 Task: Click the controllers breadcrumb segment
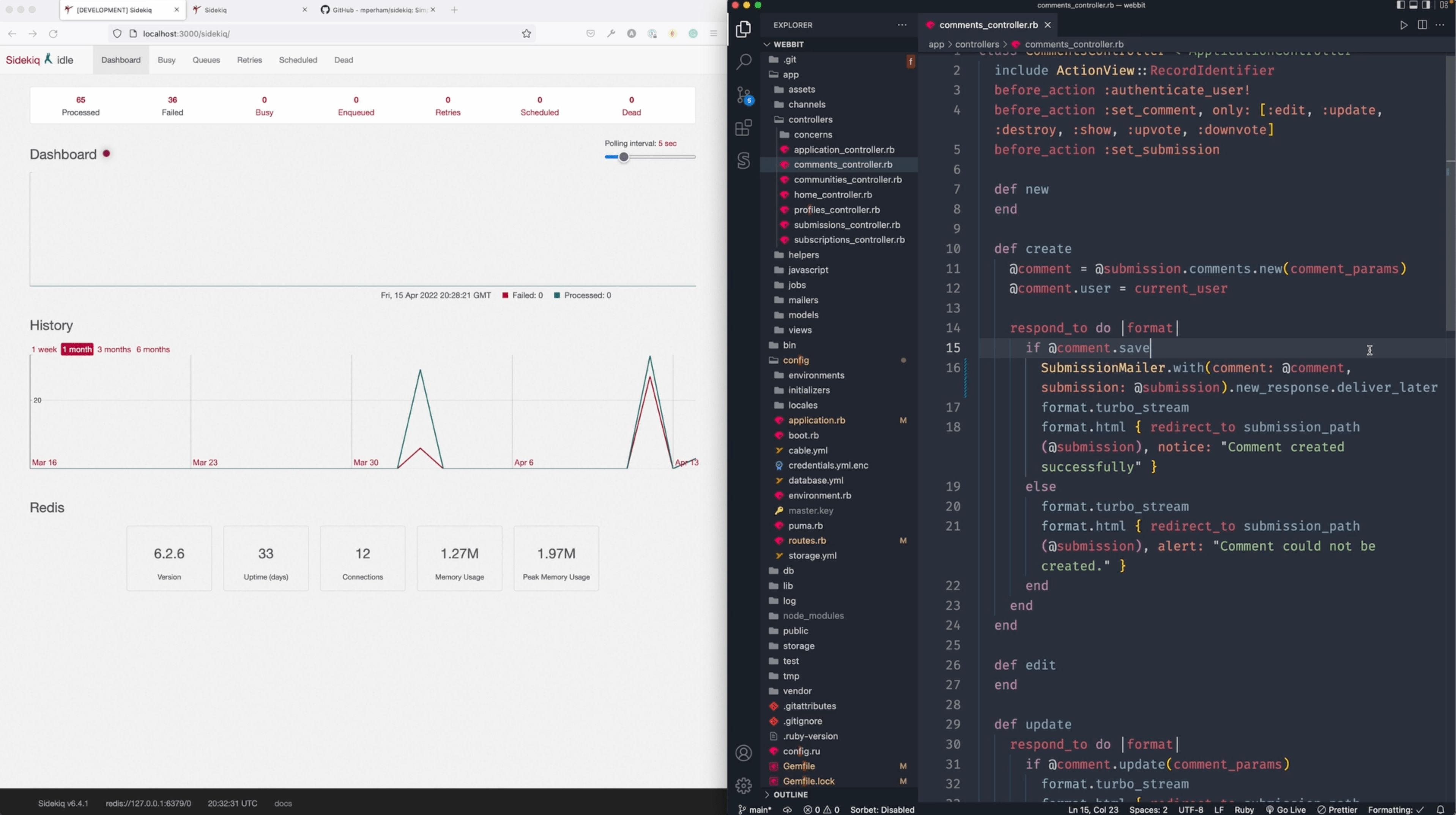pyautogui.click(x=977, y=44)
